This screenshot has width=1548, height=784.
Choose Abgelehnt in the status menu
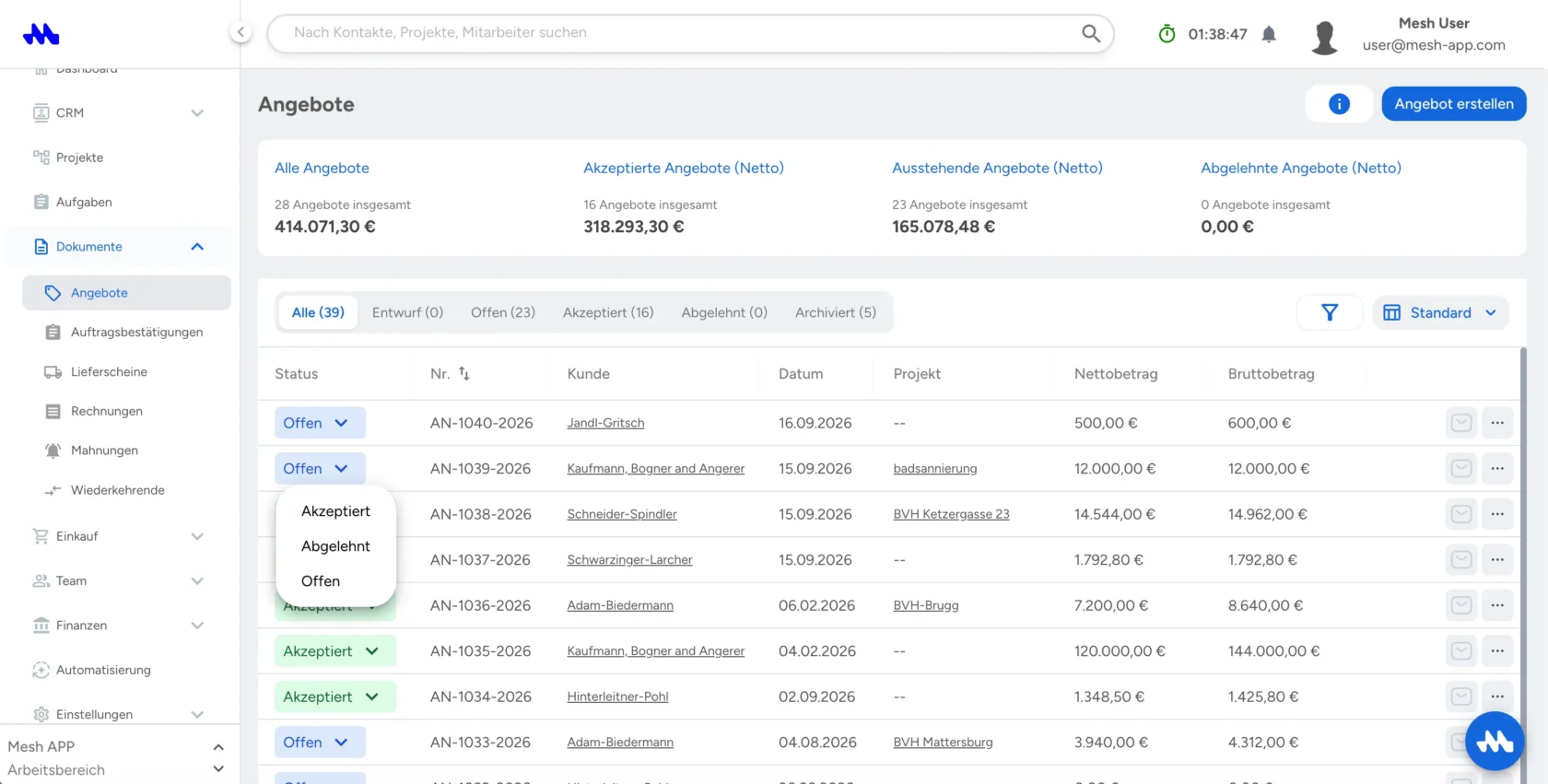point(335,546)
